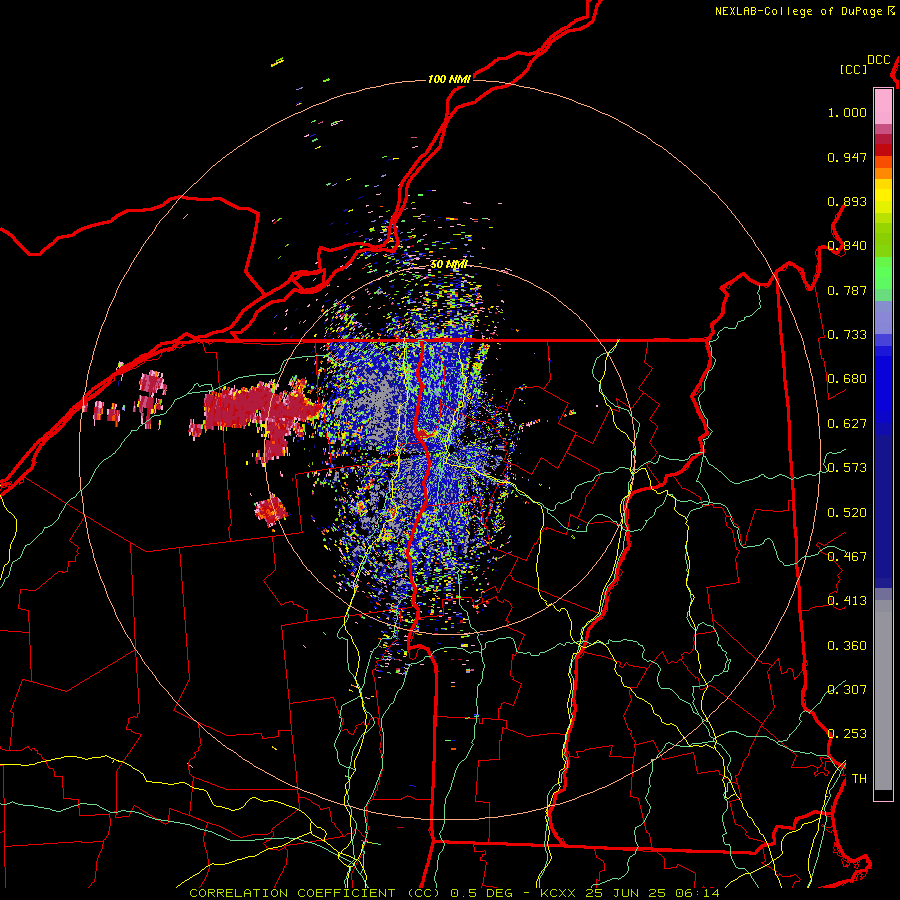The width and height of the screenshot is (900, 900).
Task: Select the pink swatch at top of color bar
Action: (883, 106)
